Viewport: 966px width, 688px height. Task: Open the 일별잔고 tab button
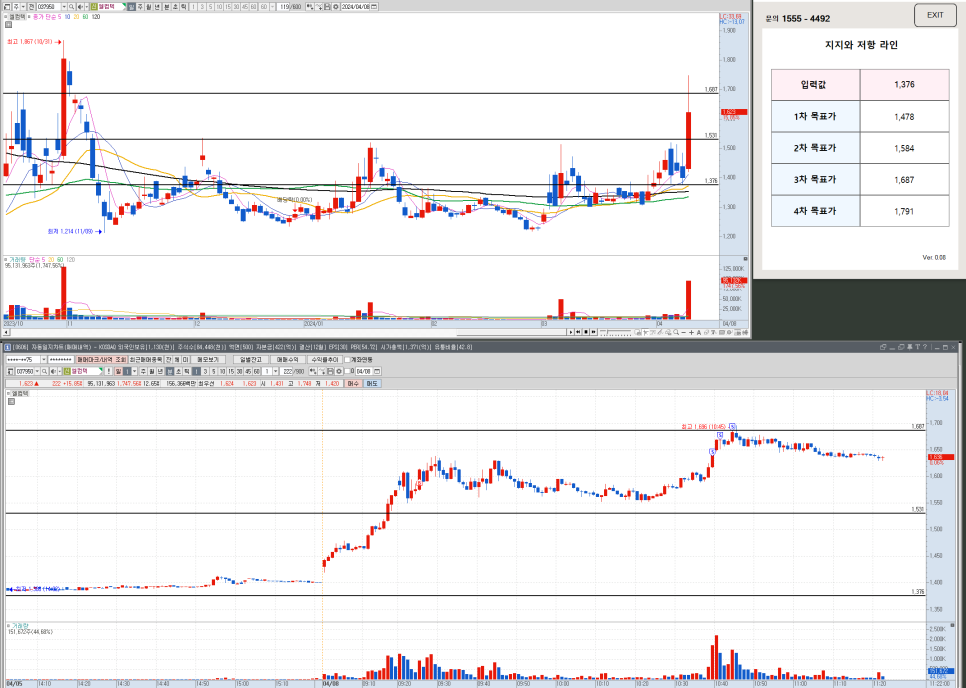coord(251,360)
